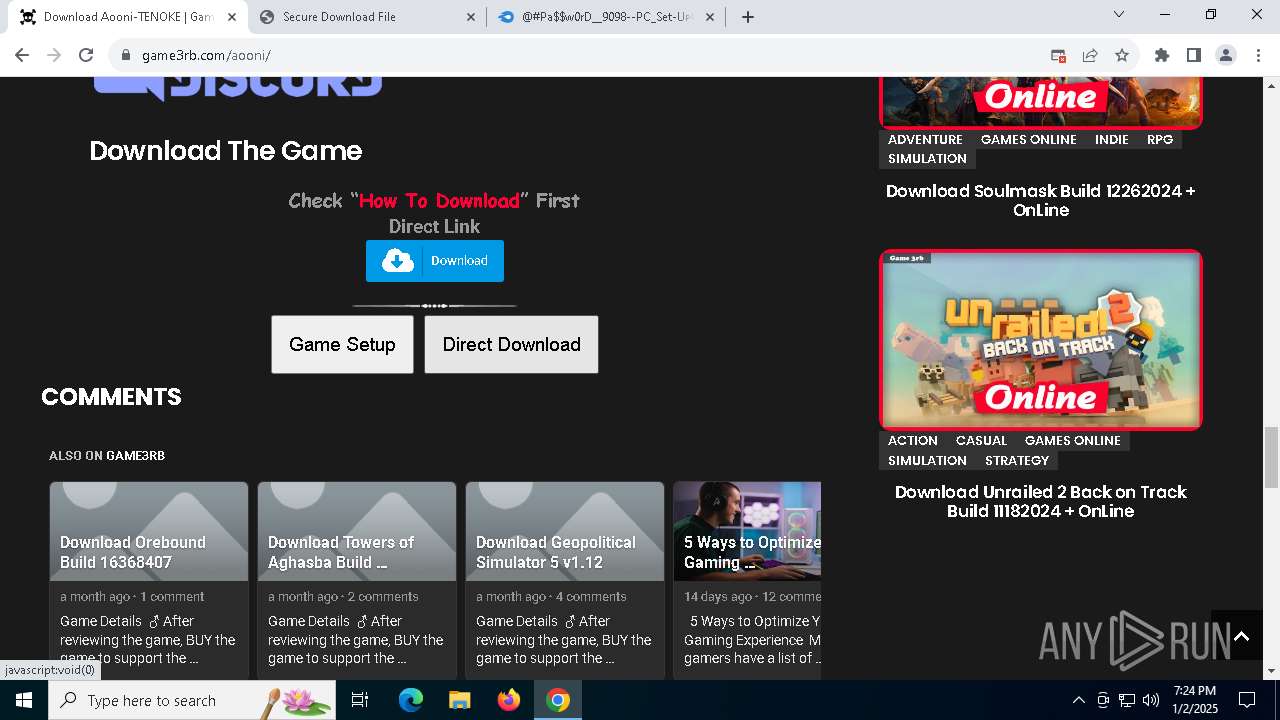
Task: Open Download Unrailed 2 Back on Track link
Action: point(1041,501)
